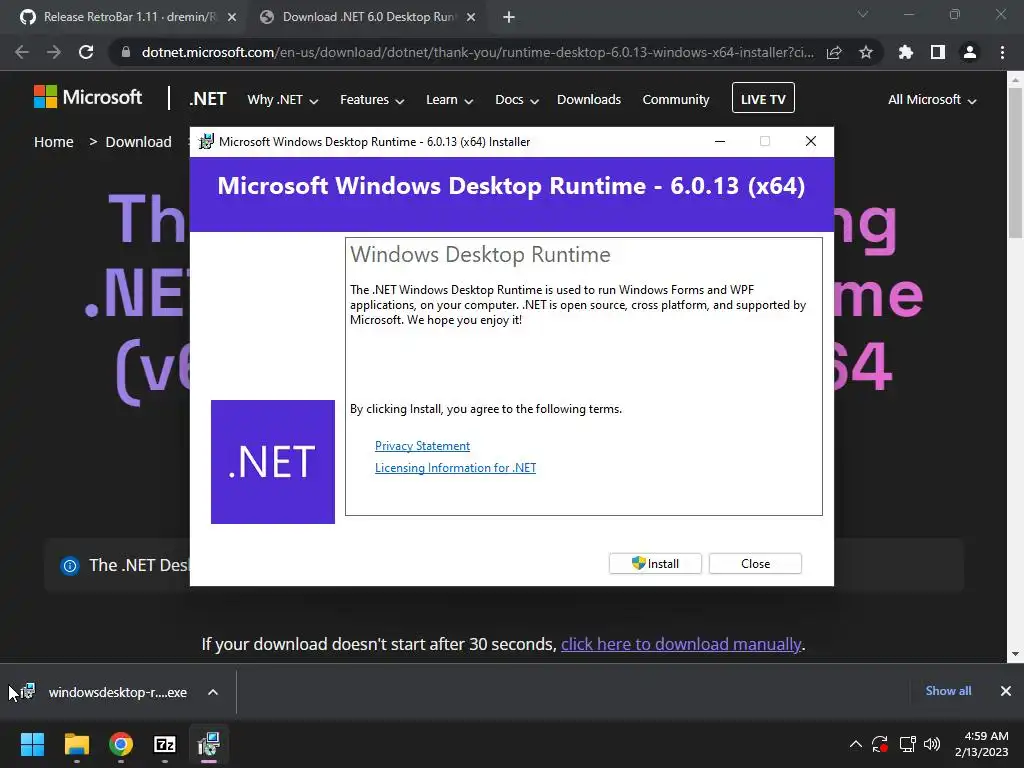Toggle the Chrome side panel icon
This screenshot has height=768, width=1024.
938,52
